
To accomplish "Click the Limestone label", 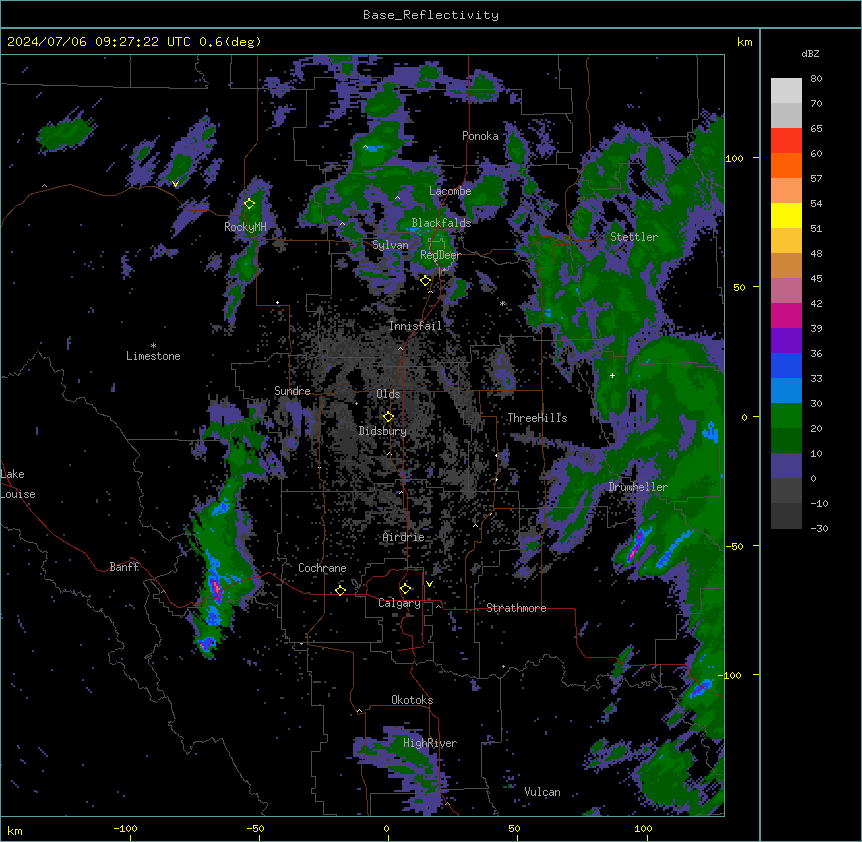I will coord(153,356).
